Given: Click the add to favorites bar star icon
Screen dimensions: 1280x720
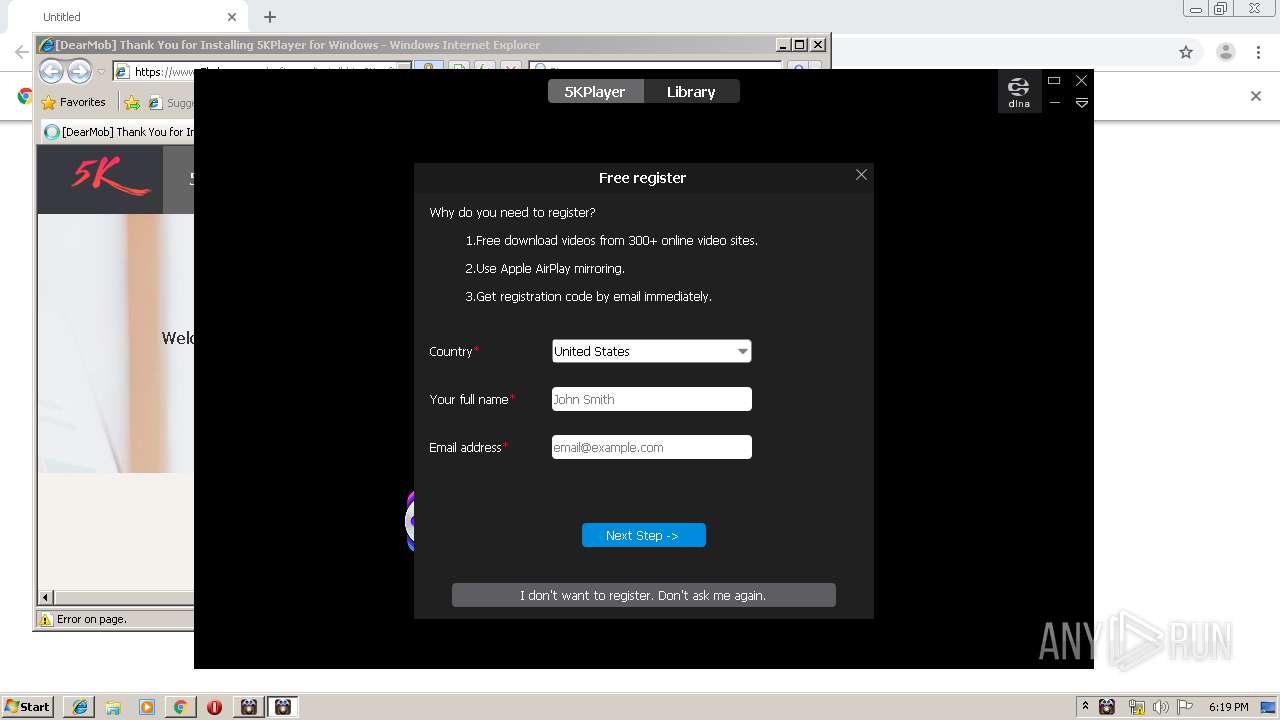Looking at the screenshot, I should tap(131, 102).
